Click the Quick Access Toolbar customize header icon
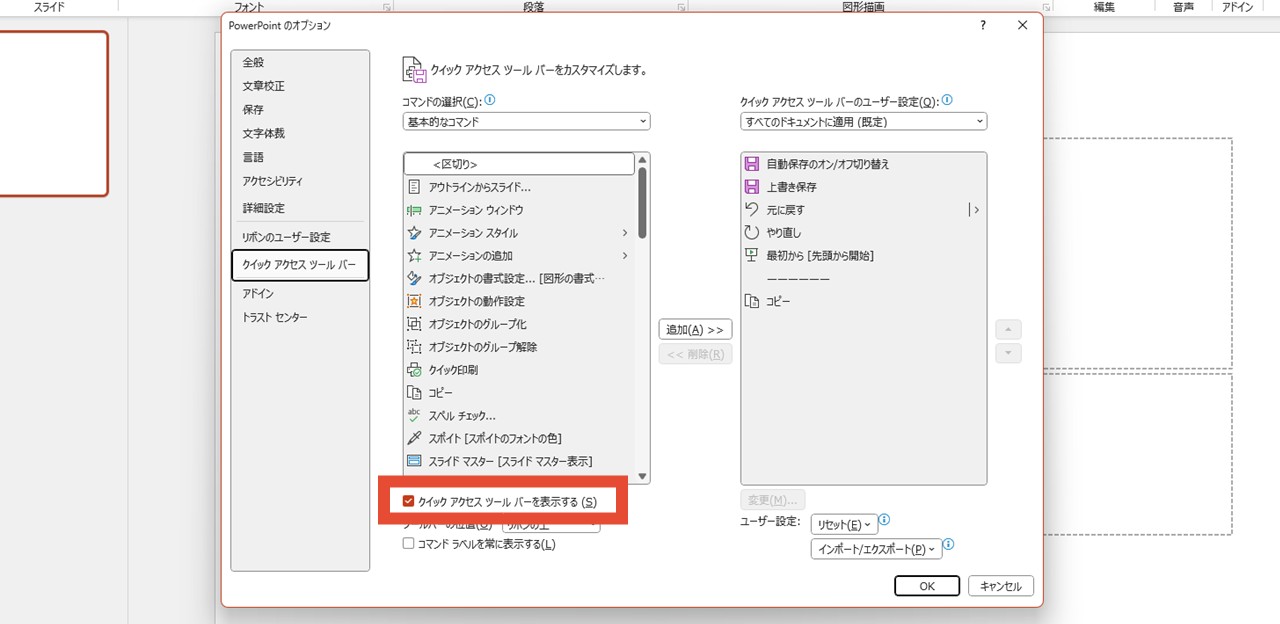Screen dimensions: 1280x624 pyautogui.click(x=414, y=70)
